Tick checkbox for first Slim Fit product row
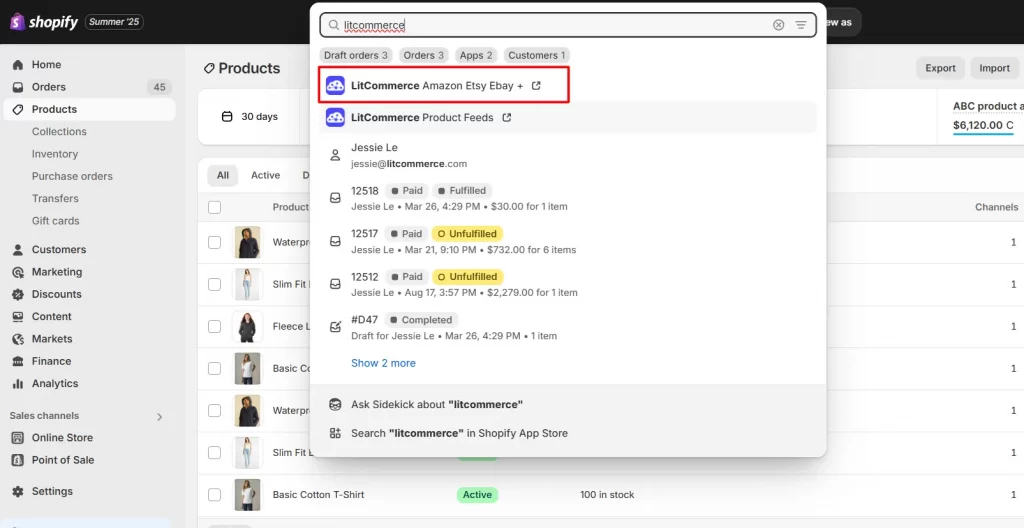1024x528 pixels. pyautogui.click(x=214, y=284)
